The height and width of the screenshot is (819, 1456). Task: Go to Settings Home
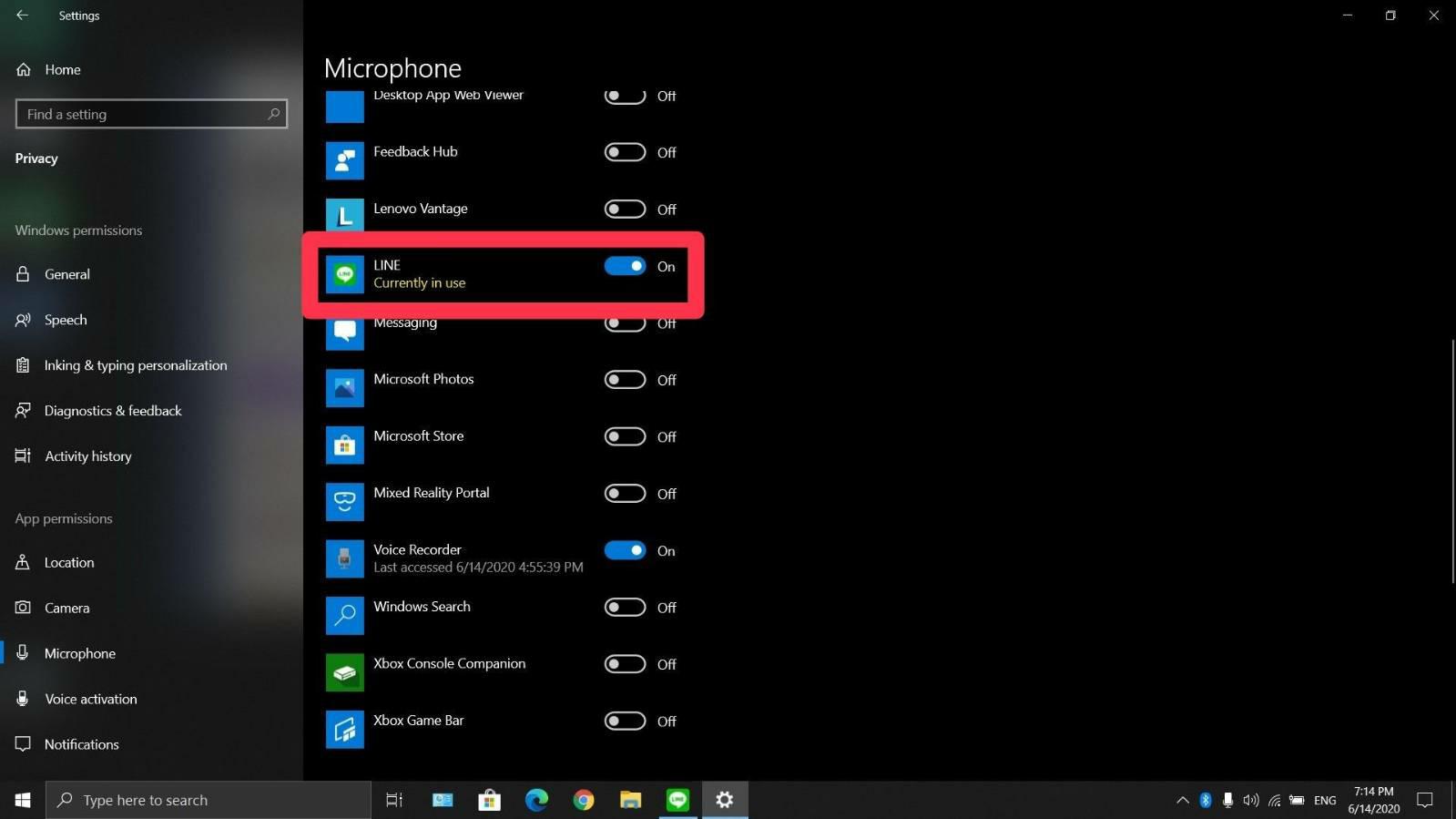151,69
